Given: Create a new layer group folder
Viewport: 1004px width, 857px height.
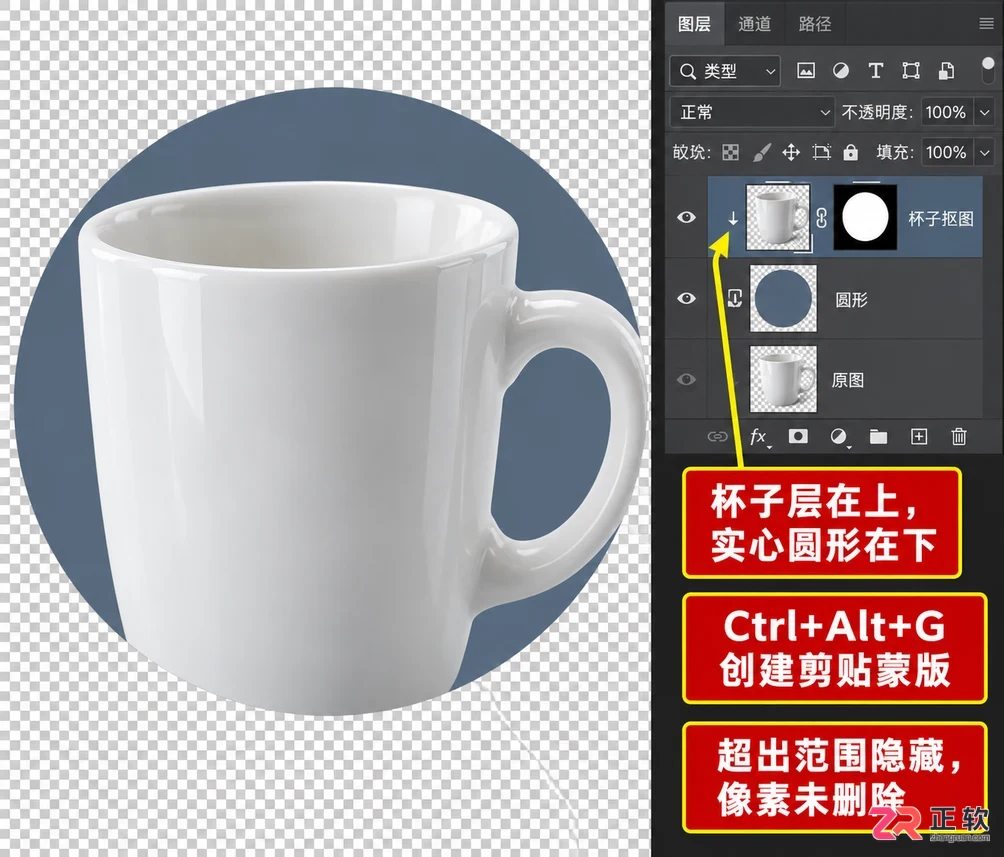Looking at the screenshot, I should click(x=878, y=437).
